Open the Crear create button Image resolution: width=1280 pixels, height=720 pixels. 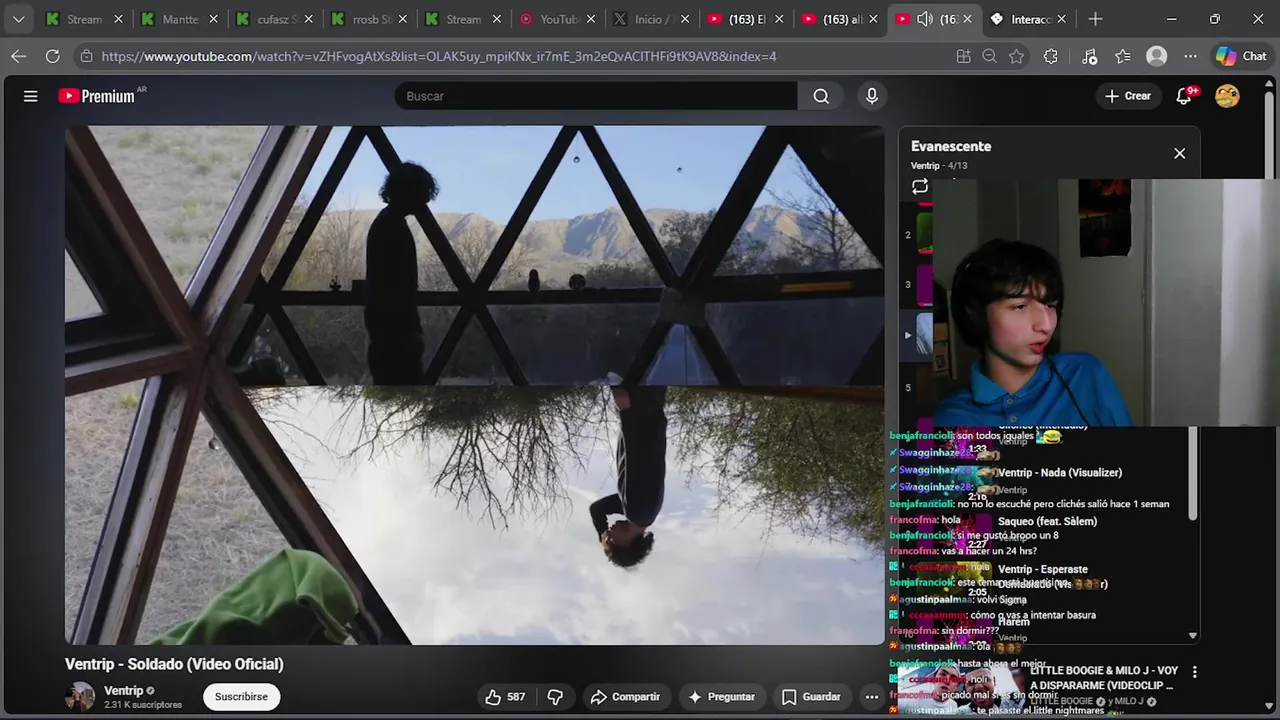(x=1128, y=96)
